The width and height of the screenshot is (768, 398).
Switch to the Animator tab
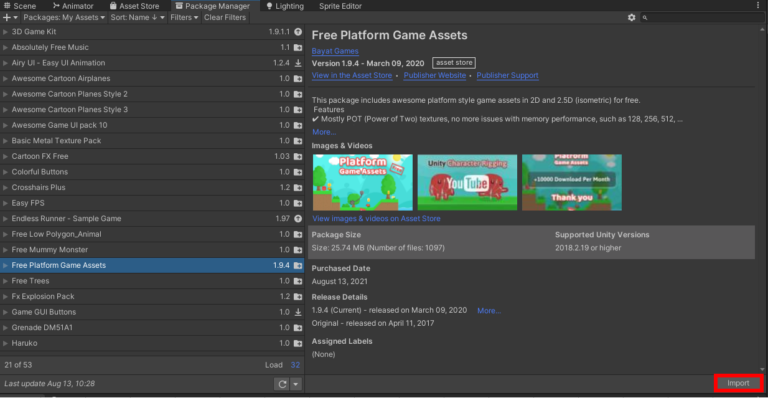(x=73, y=6)
